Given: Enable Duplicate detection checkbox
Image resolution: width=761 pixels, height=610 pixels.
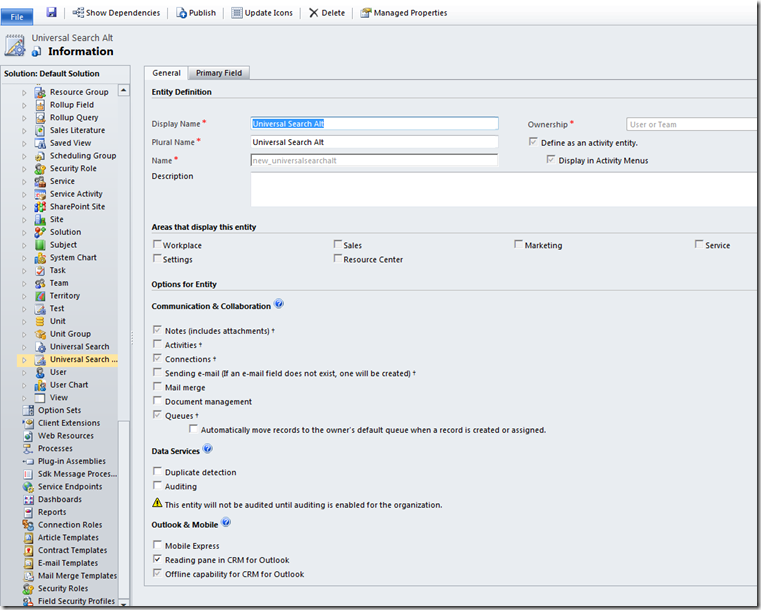Looking at the screenshot, I should (x=157, y=471).
